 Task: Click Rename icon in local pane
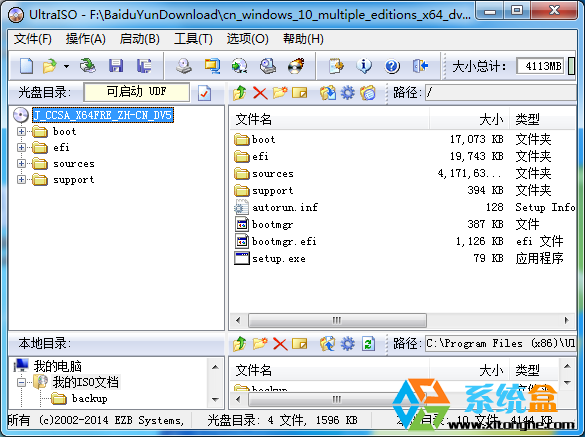pyautogui.click(x=300, y=344)
